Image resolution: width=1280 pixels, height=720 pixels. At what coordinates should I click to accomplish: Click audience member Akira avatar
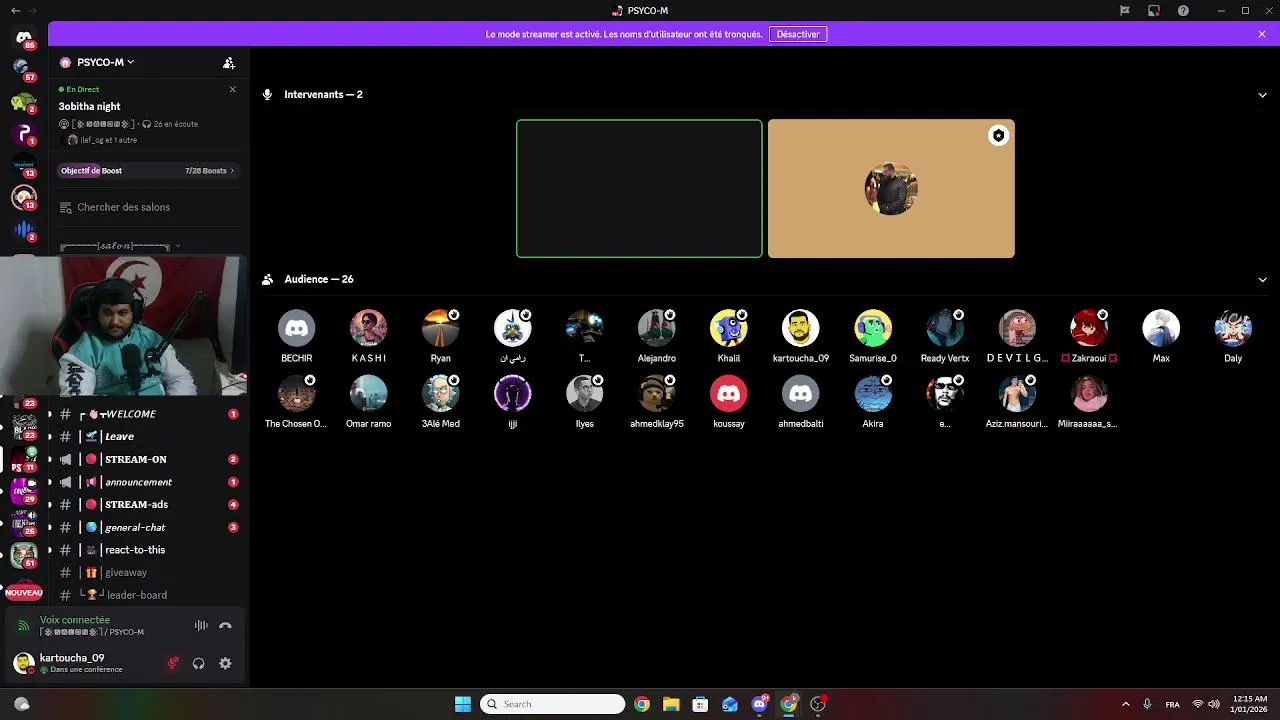873,394
